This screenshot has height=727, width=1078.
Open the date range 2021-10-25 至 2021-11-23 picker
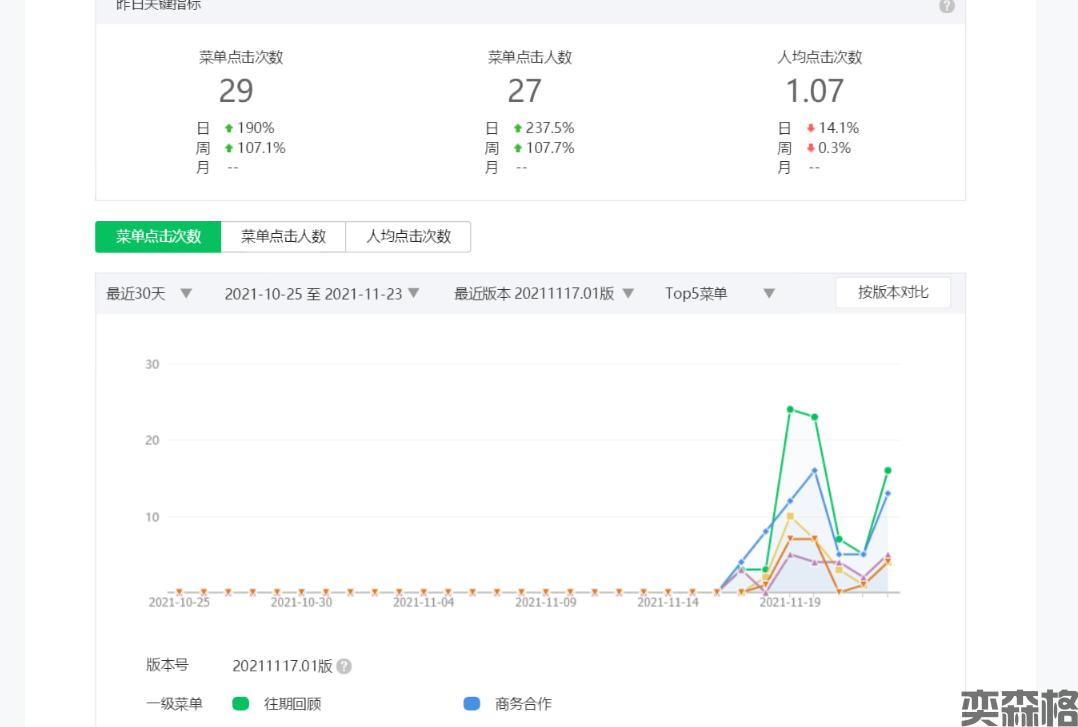pos(321,294)
